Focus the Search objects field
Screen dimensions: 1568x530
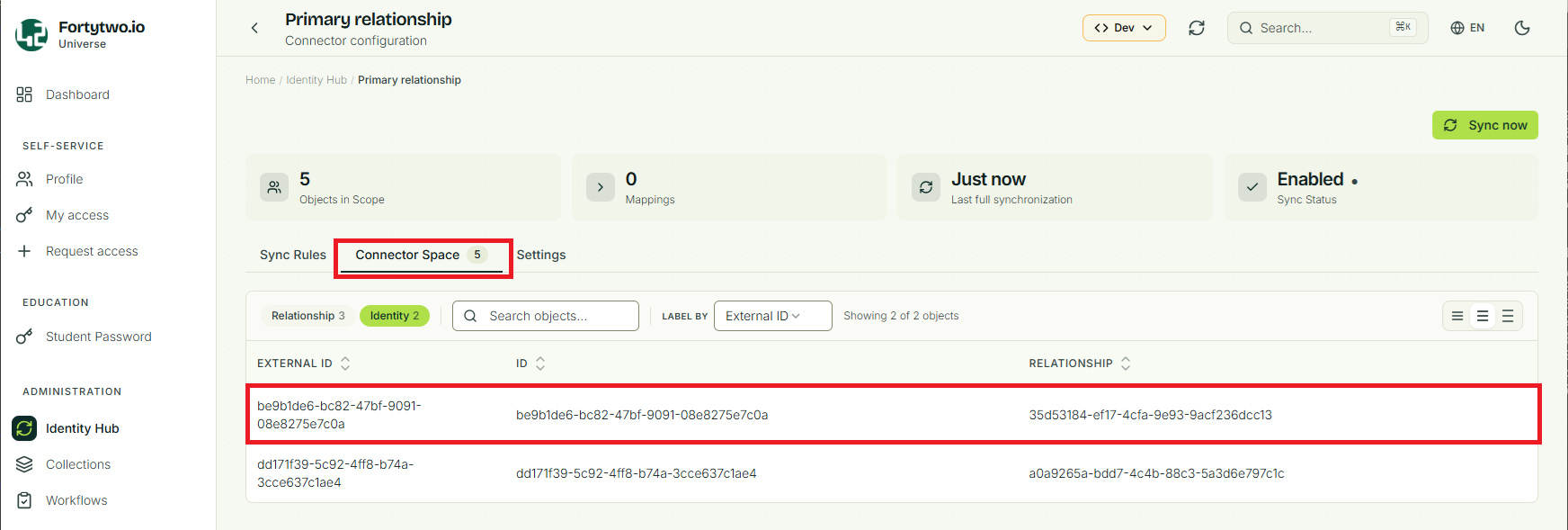[546, 316]
